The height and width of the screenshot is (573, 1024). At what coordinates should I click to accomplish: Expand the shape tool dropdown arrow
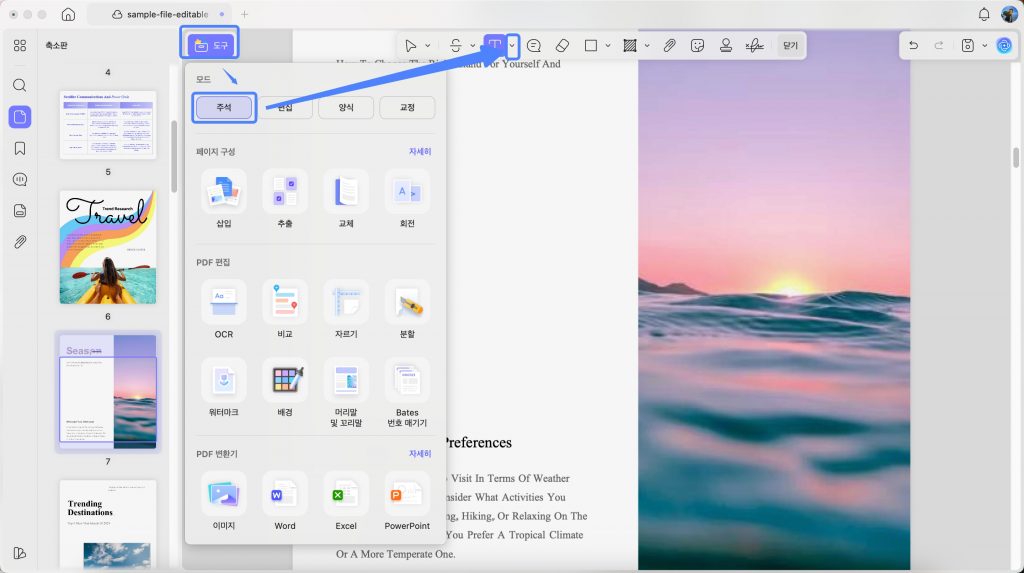[x=608, y=46]
